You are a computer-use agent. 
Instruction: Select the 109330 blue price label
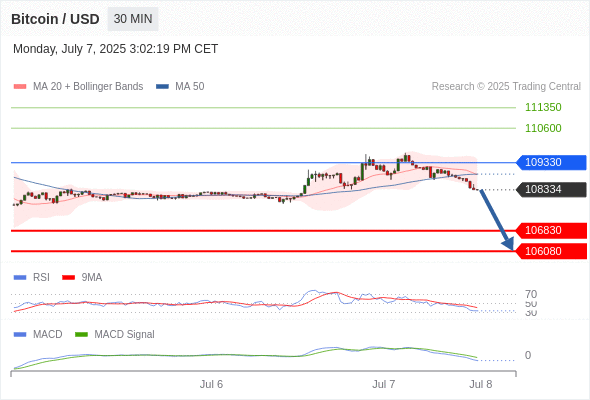(x=551, y=163)
